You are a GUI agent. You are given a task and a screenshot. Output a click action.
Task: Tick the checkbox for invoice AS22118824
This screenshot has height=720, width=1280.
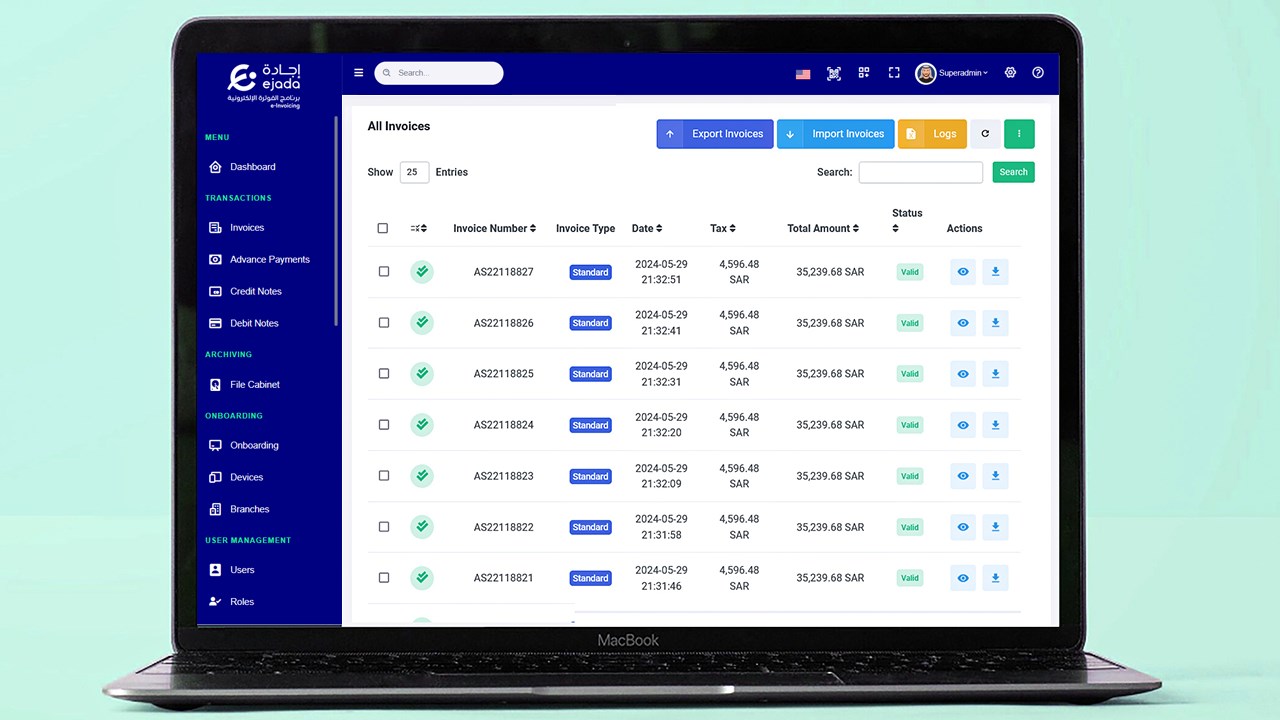[383, 424]
